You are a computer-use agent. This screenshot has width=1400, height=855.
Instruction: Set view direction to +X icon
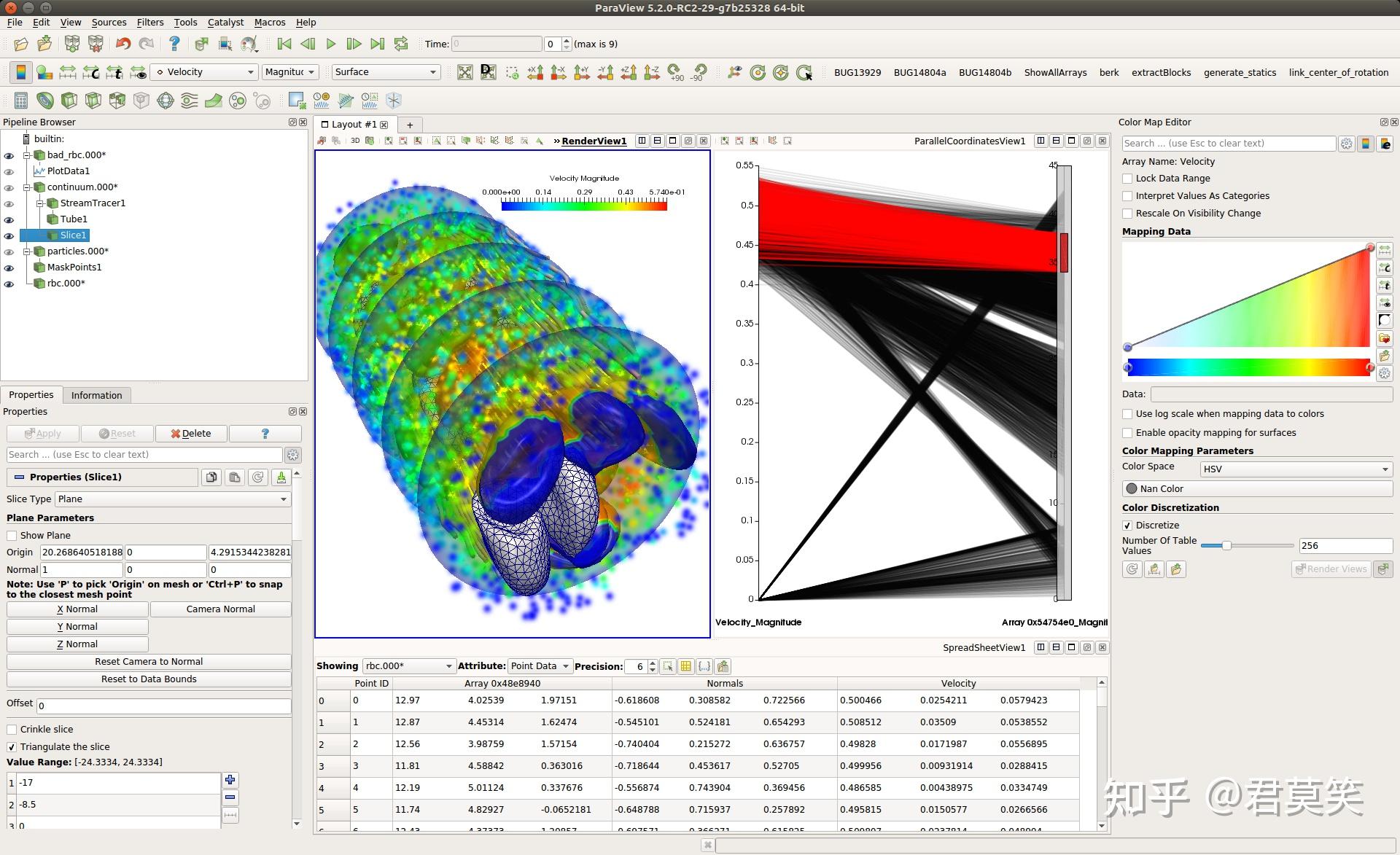coord(535,72)
